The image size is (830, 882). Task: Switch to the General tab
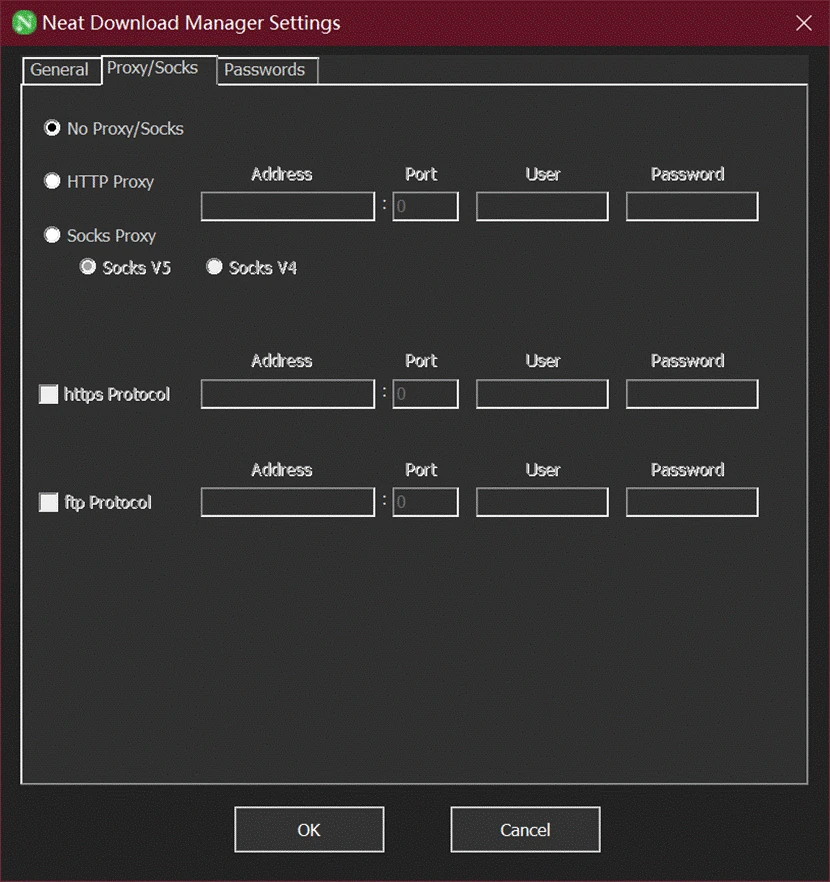coord(61,70)
